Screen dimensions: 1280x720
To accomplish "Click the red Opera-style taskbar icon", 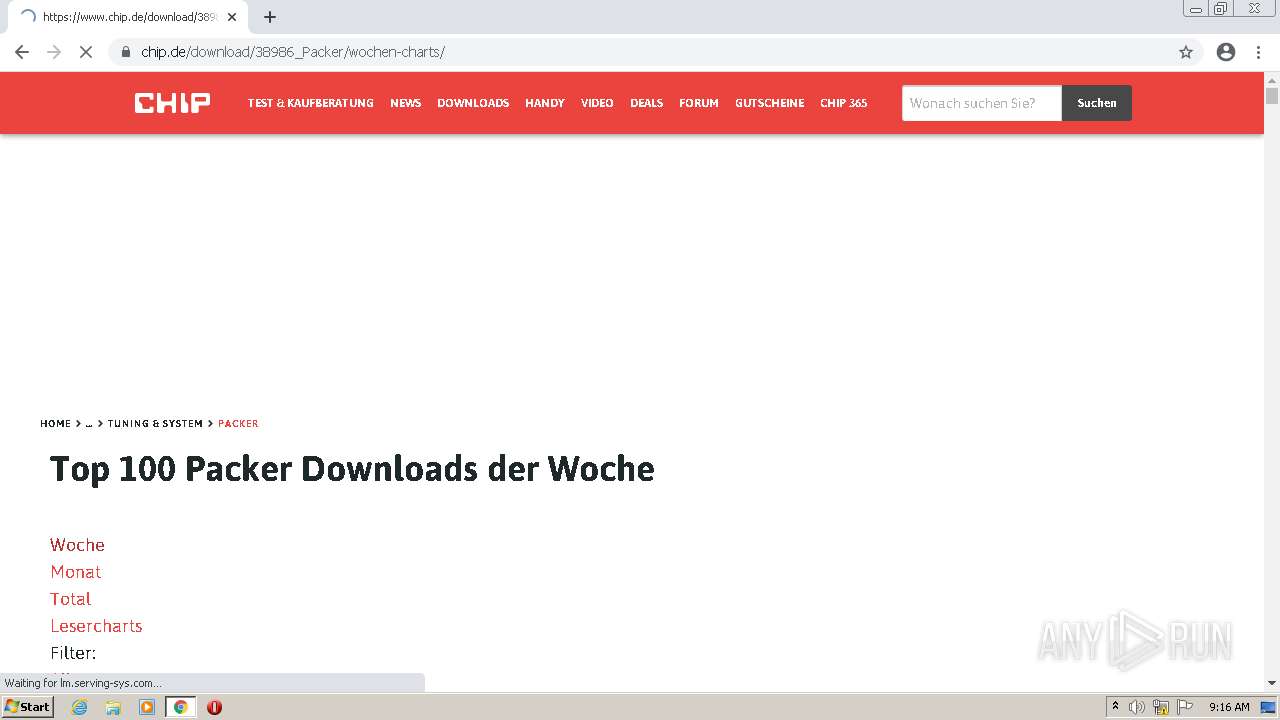I will tap(214, 707).
